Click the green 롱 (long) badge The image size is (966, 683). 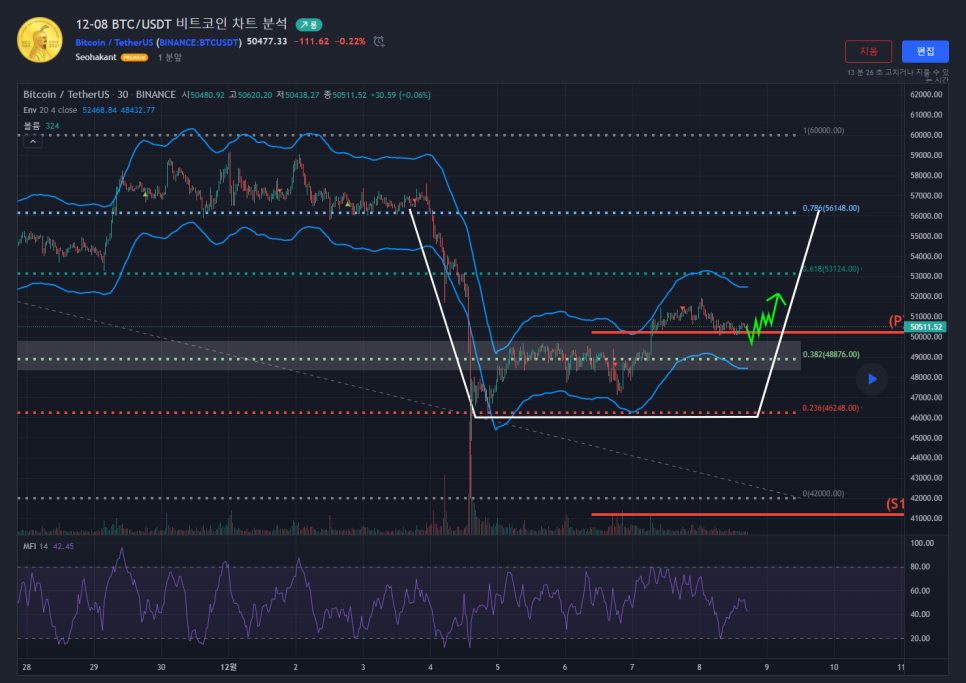click(x=309, y=24)
